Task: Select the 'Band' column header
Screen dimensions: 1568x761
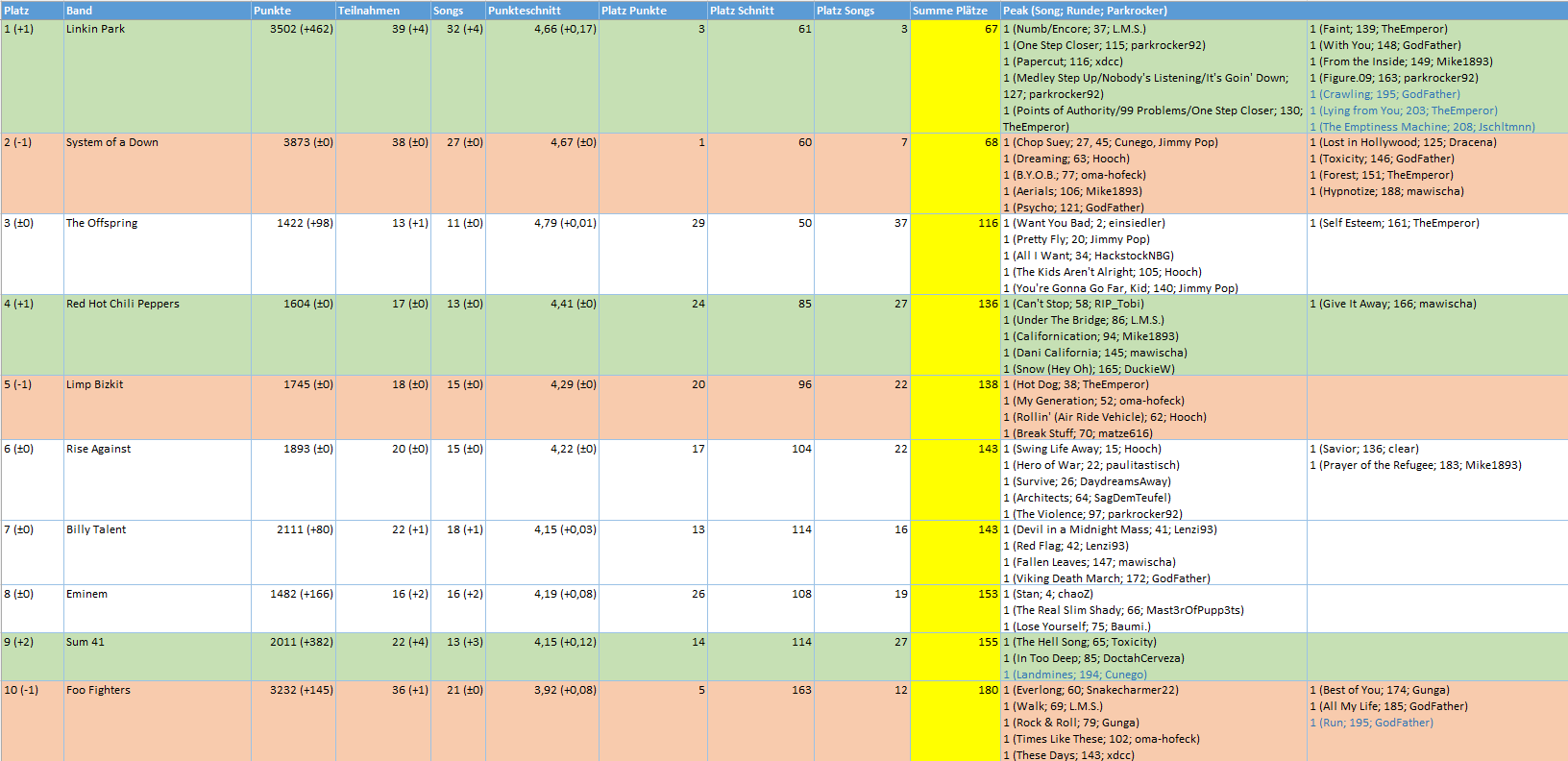Action: coord(158,11)
